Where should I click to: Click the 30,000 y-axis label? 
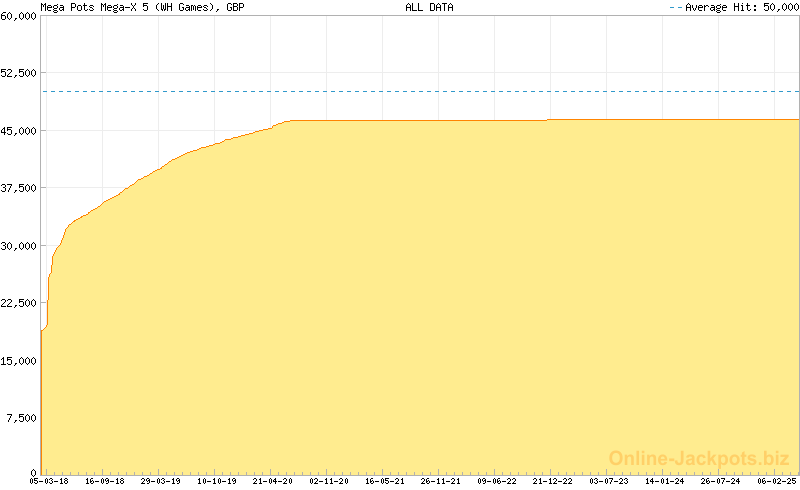click(x=18, y=246)
